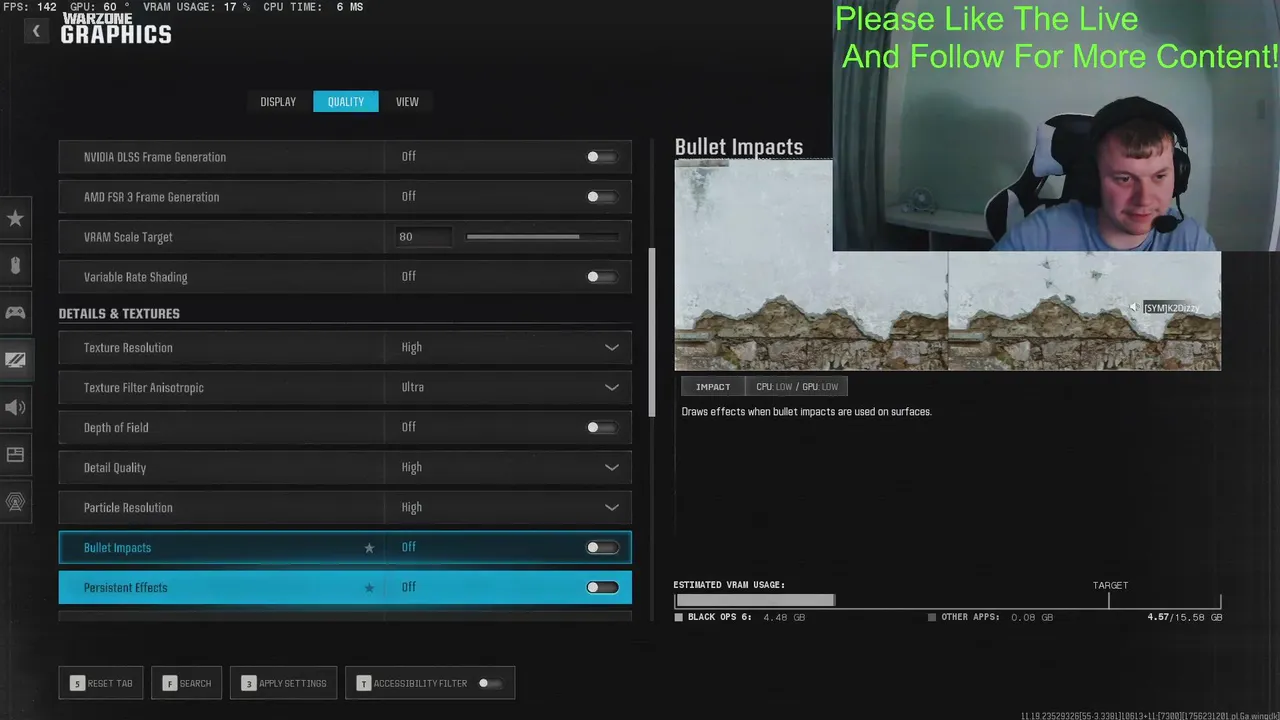This screenshot has width=1280, height=720.
Task: Select the Texture Filter Anisotropic Ultra value
Action: (413, 388)
